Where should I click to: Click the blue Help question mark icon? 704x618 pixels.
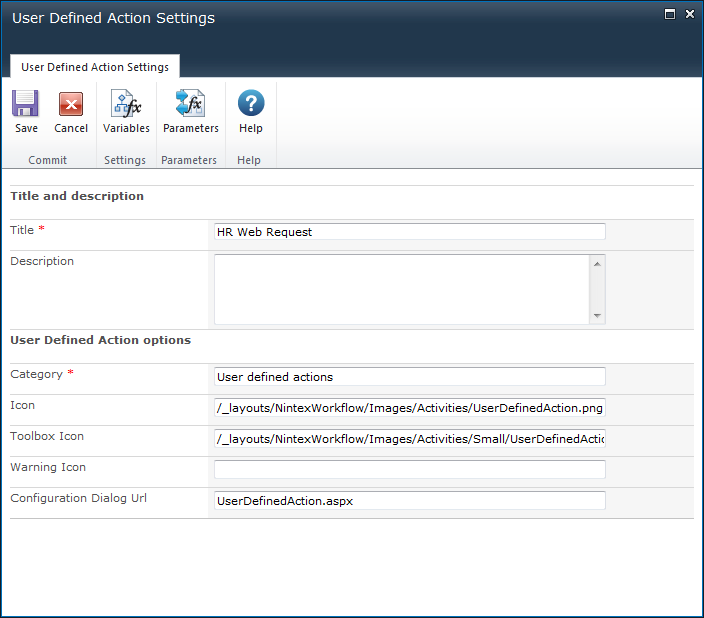click(251, 103)
